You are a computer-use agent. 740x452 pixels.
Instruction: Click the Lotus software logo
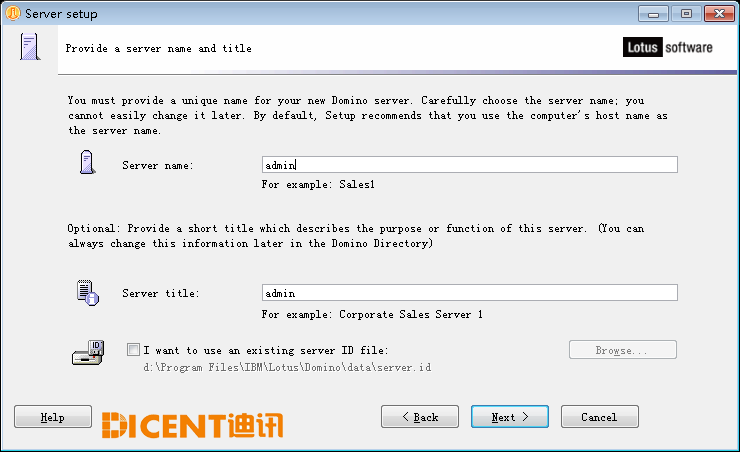[x=668, y=47]
